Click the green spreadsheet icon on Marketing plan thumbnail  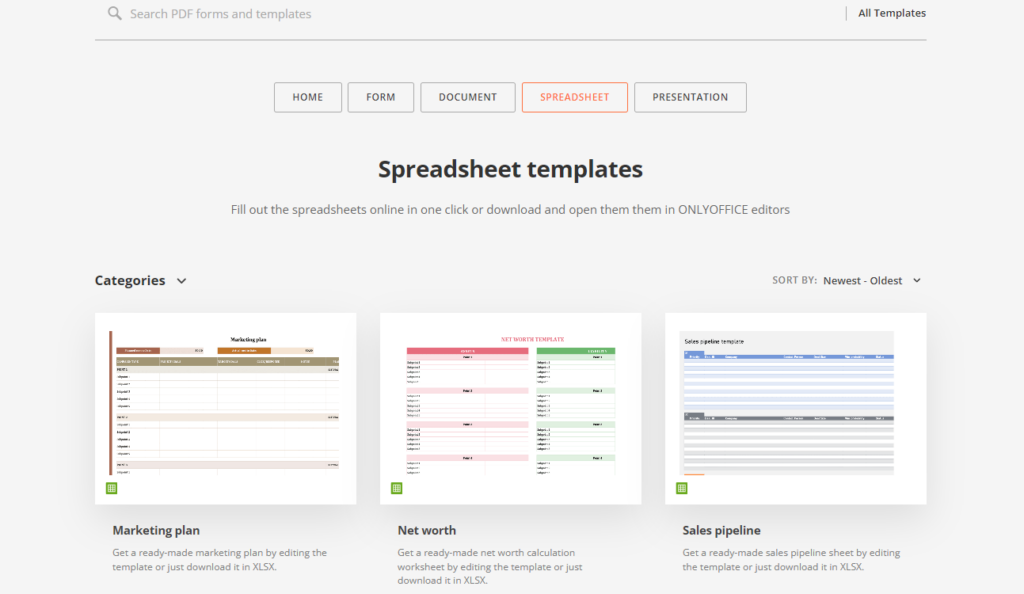[x=111, y=487]
